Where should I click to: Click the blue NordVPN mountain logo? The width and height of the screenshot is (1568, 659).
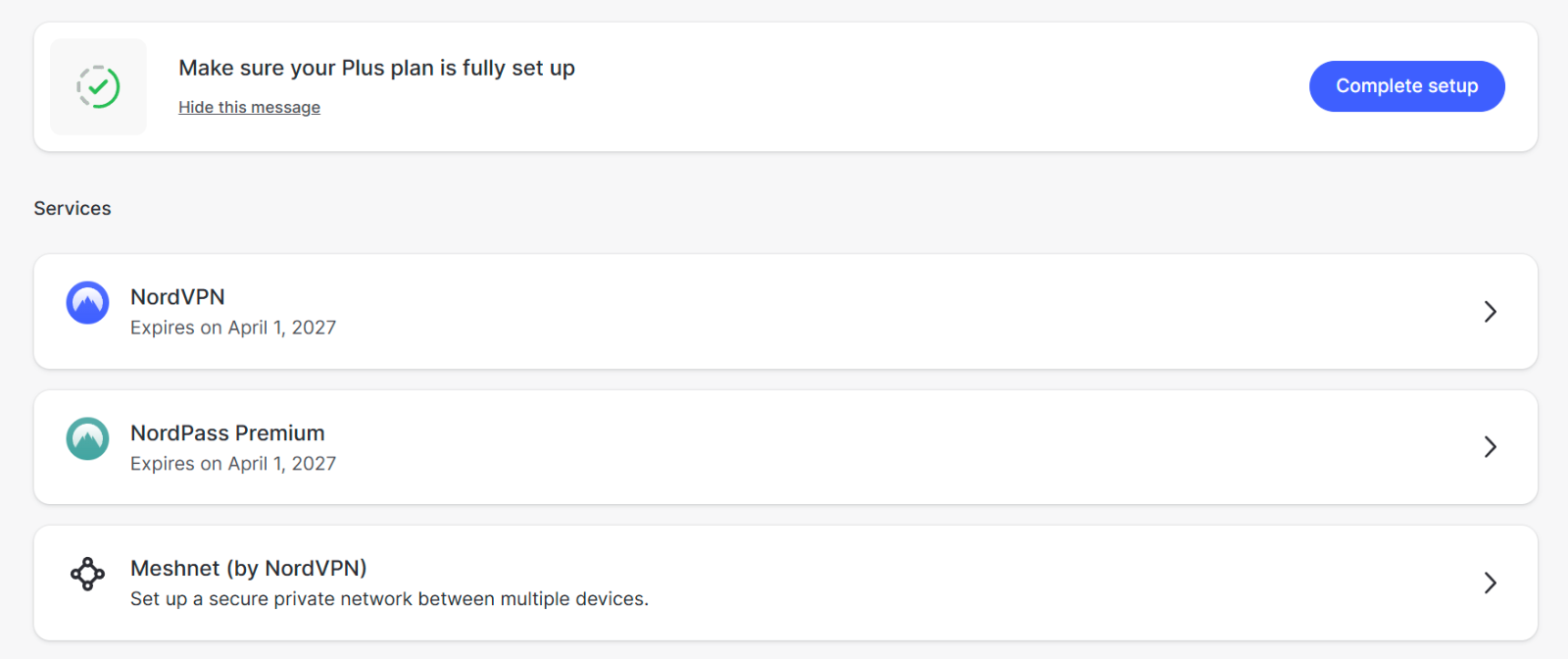pos(87,302)
